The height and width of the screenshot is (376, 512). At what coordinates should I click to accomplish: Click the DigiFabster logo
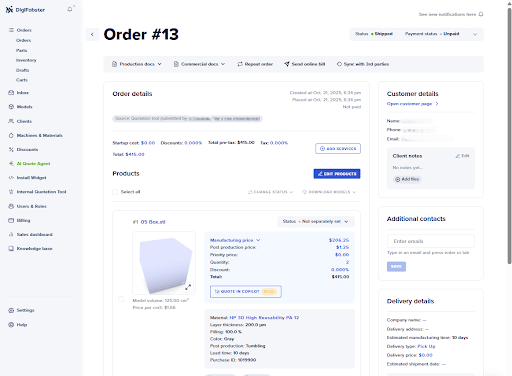coord(25,10)
